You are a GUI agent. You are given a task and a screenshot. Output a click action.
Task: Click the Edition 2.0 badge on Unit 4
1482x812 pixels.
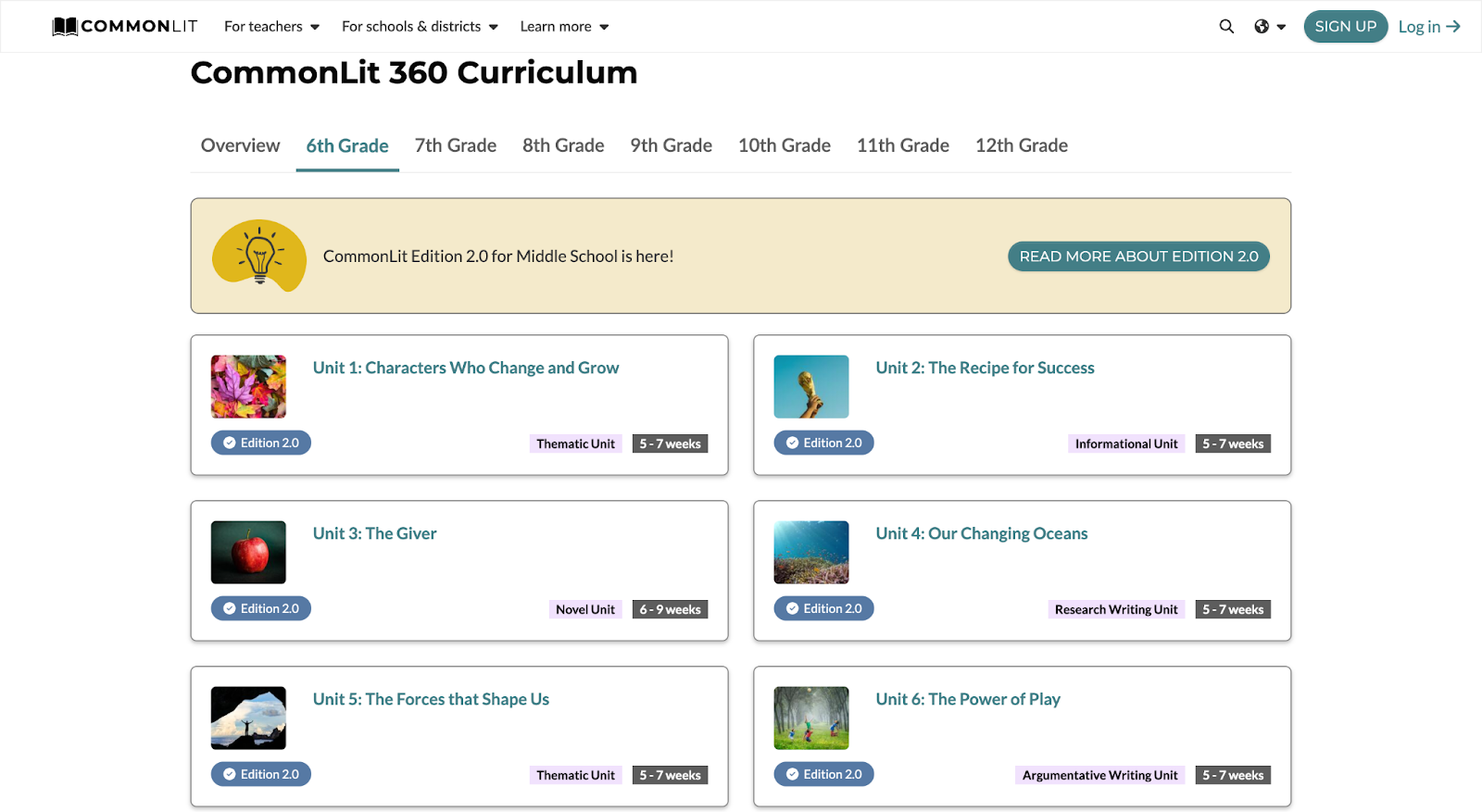[x=823, y=608]
